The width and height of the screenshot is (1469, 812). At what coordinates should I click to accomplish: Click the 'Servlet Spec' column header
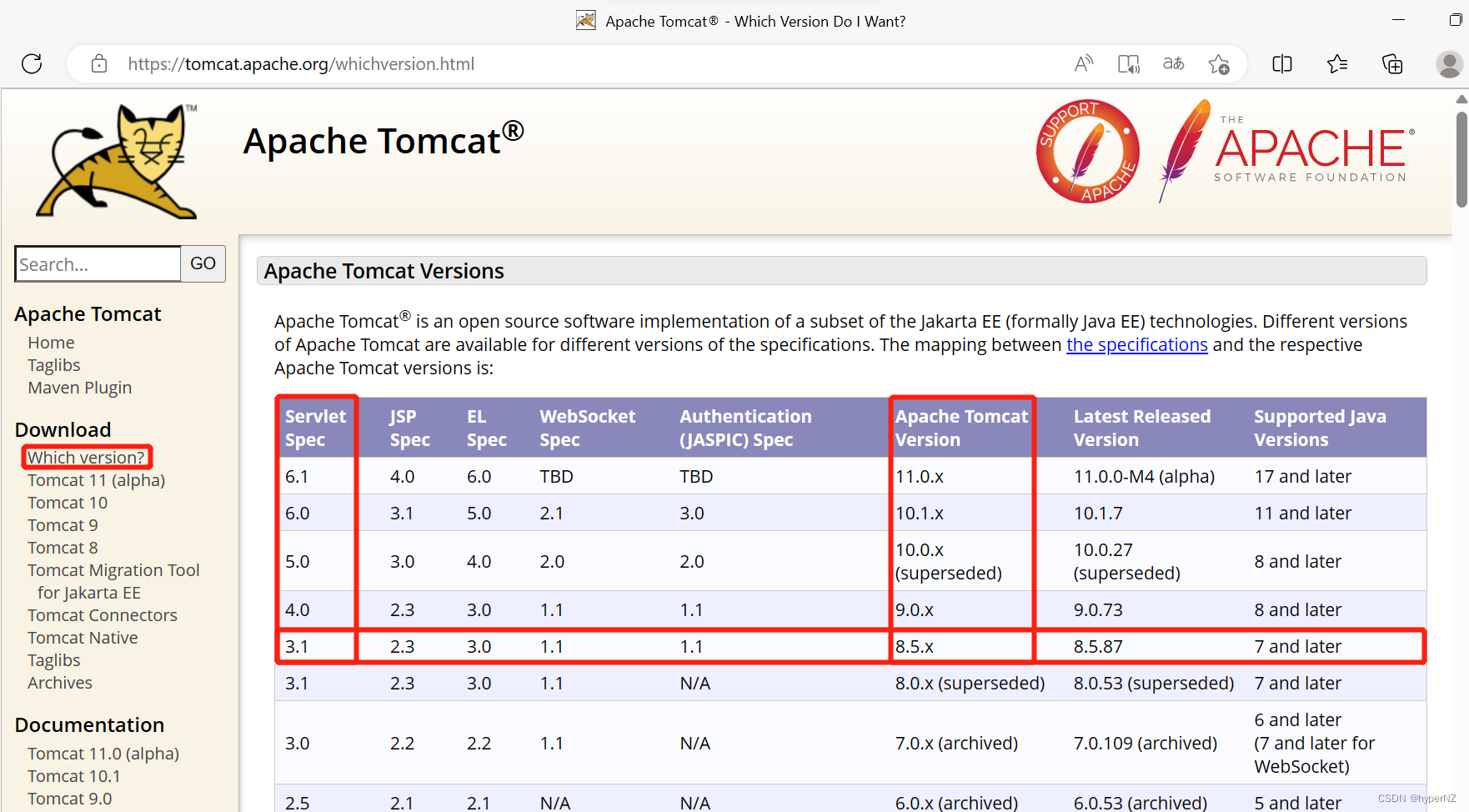[315, 428]
